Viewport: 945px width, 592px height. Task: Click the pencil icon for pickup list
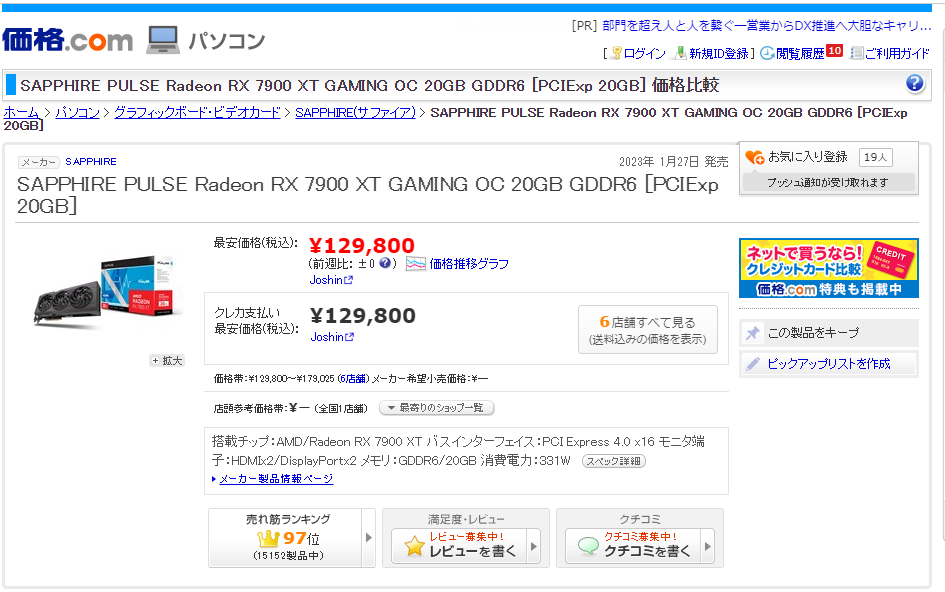click(x=753, y=364)
